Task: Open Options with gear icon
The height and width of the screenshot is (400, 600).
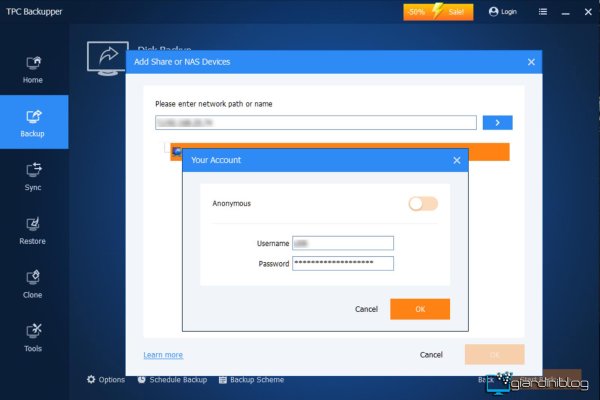Action: click(106, 380)
